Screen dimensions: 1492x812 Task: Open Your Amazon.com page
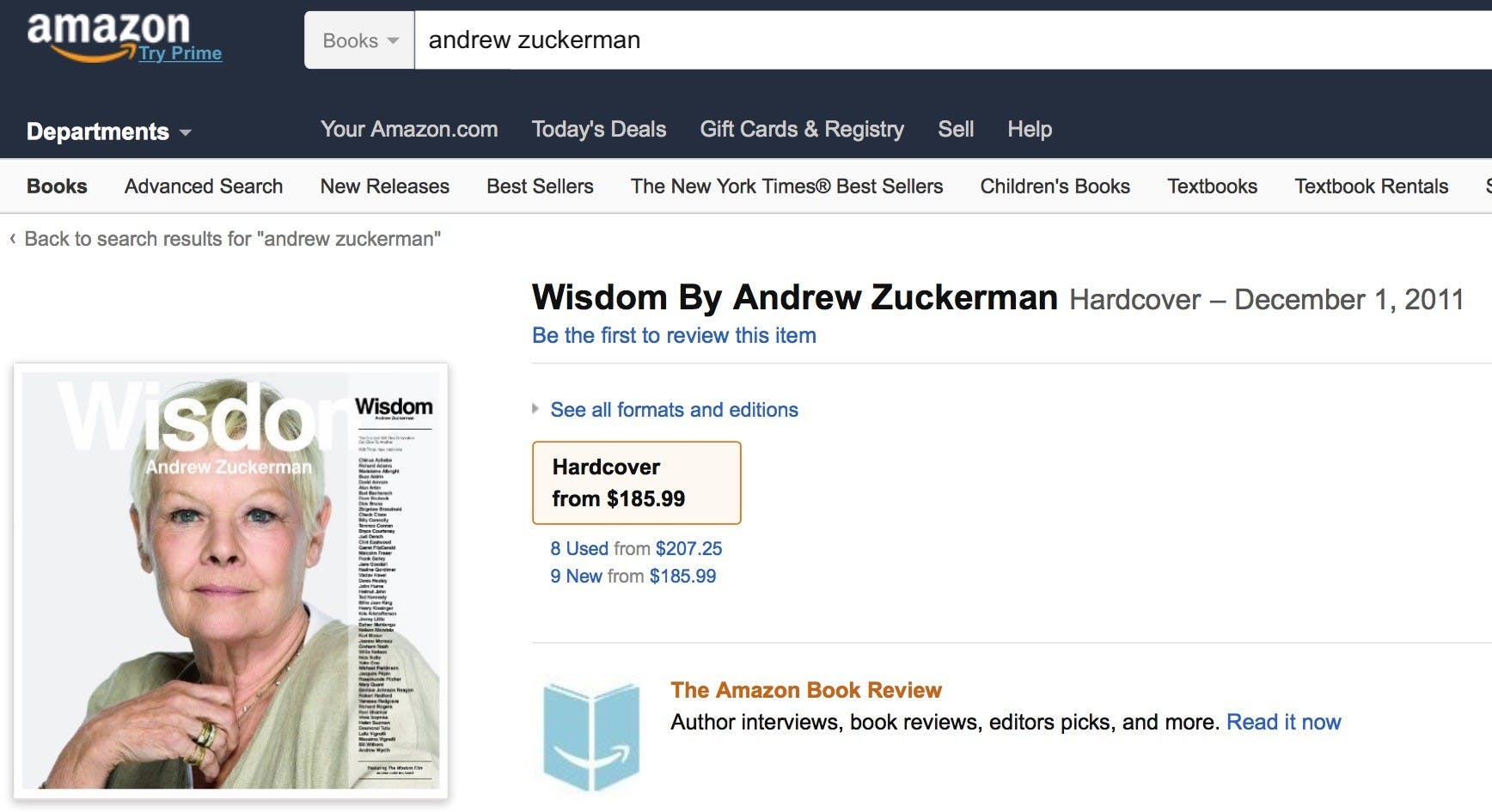(409, 130)
